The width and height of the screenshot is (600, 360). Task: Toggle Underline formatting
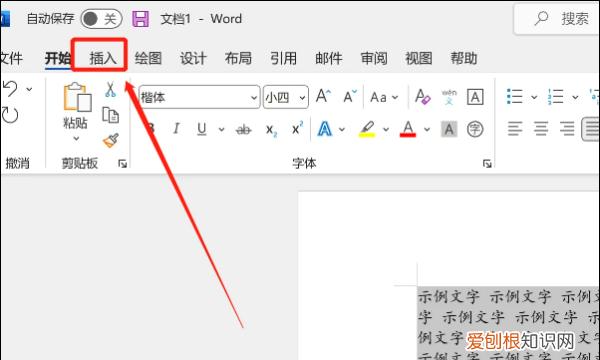pos(202,129)
